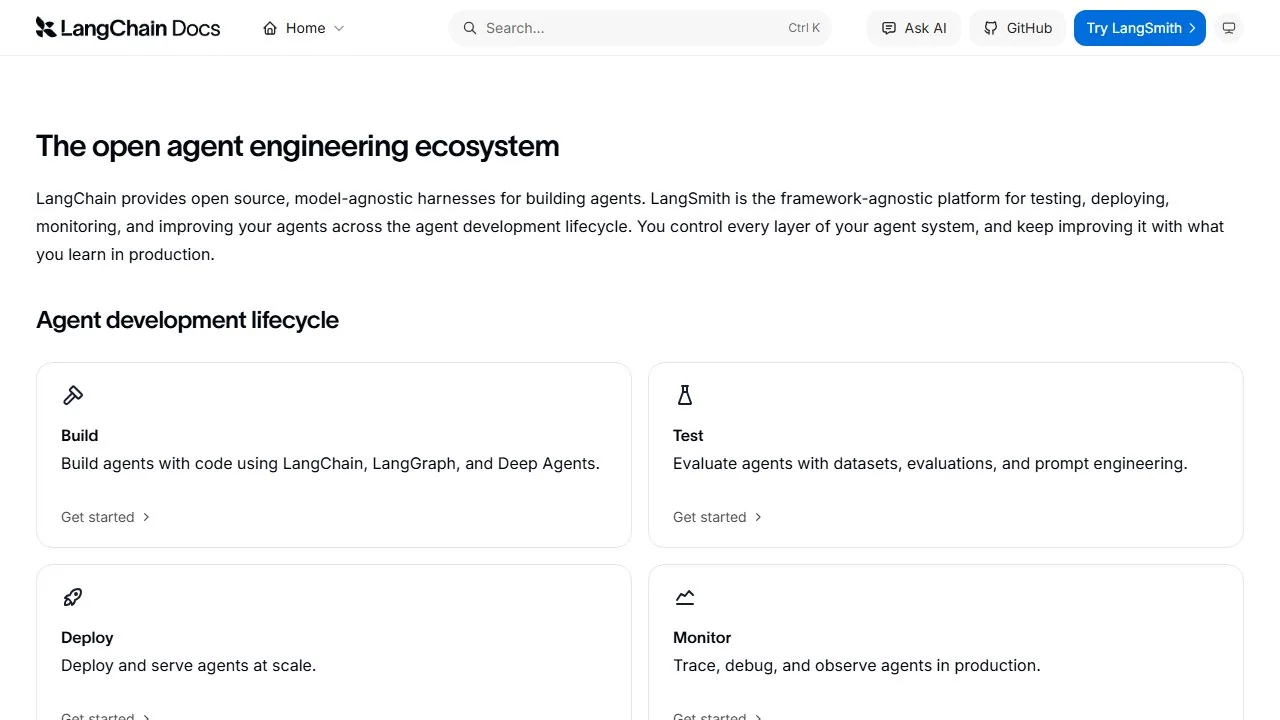Click the search magnifier icon

coord(470,28)
